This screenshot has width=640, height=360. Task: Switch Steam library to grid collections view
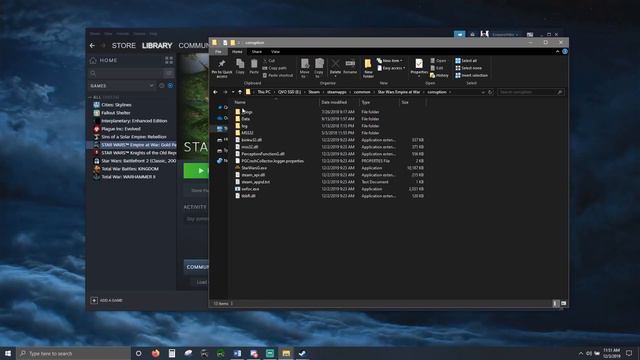[x=169, y=60]
